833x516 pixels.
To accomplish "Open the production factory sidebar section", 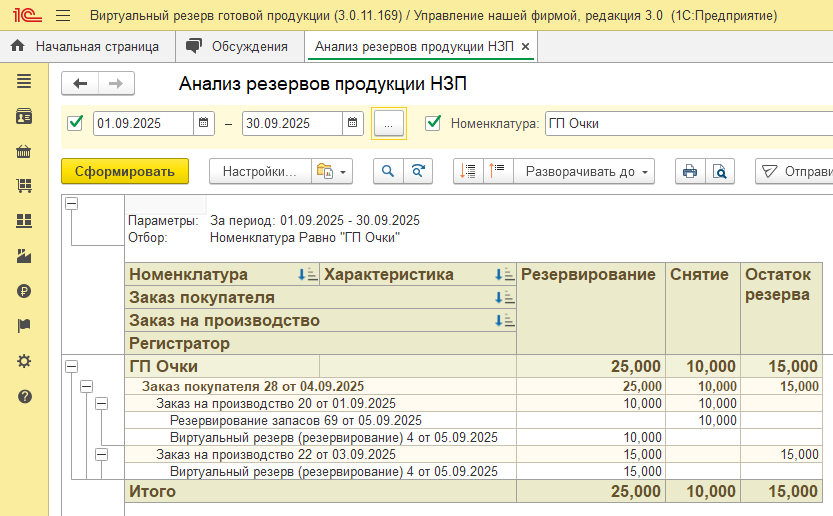I will [x=24, y=256].
